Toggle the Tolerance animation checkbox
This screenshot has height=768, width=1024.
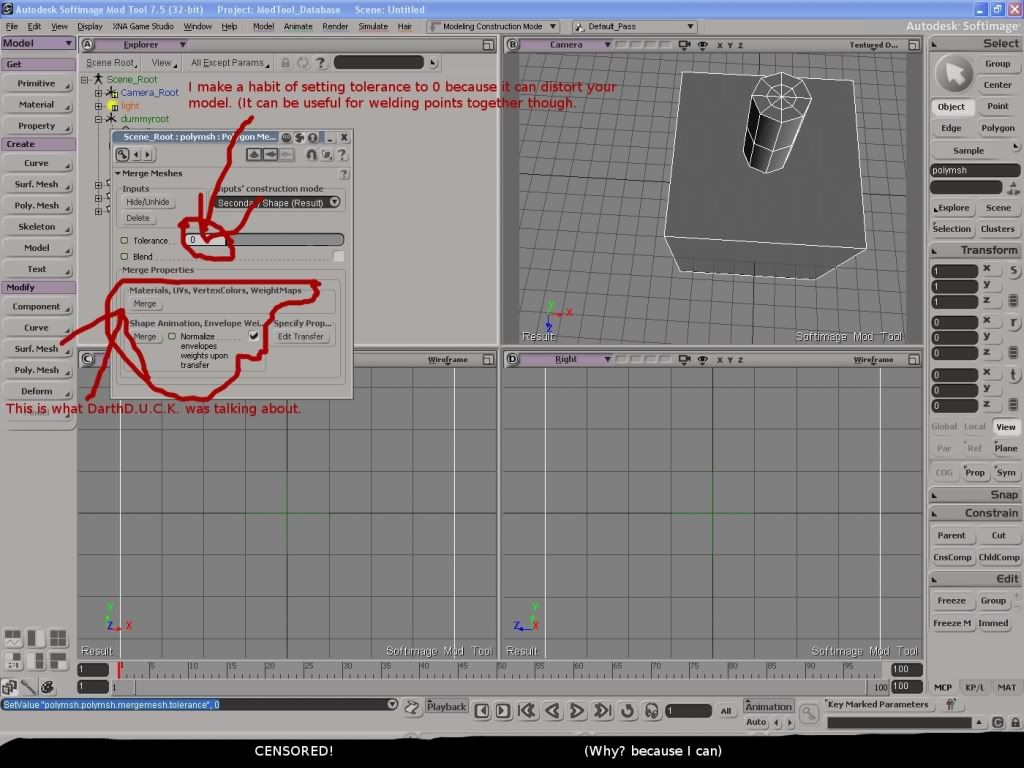(124, 240)
